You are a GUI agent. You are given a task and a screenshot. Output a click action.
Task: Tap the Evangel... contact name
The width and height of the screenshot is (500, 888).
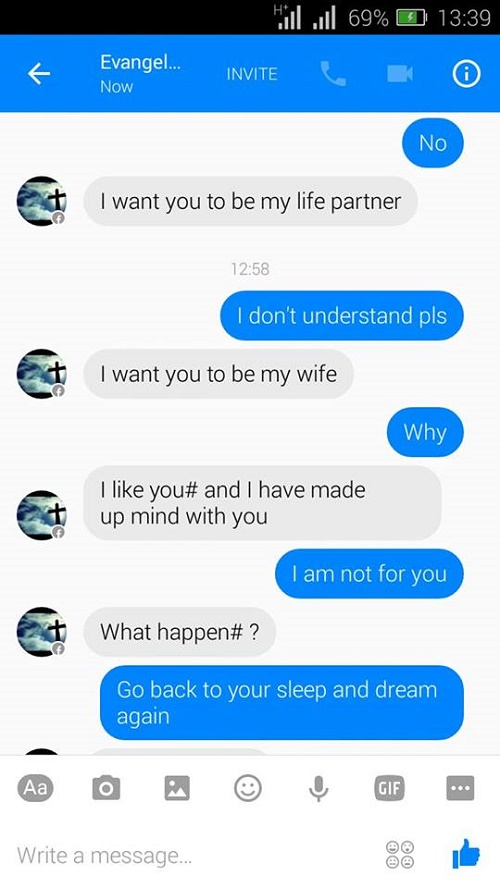[140, 62]
